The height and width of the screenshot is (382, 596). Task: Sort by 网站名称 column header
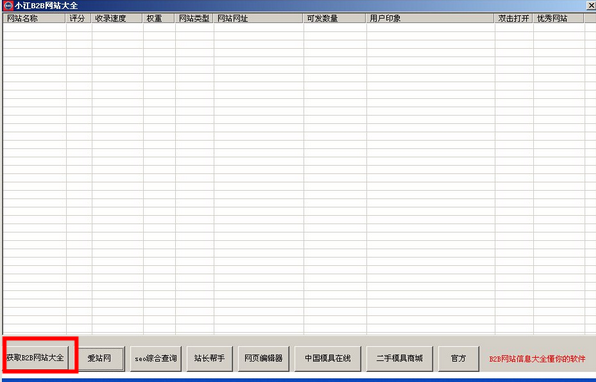click(x=34, y=18)
